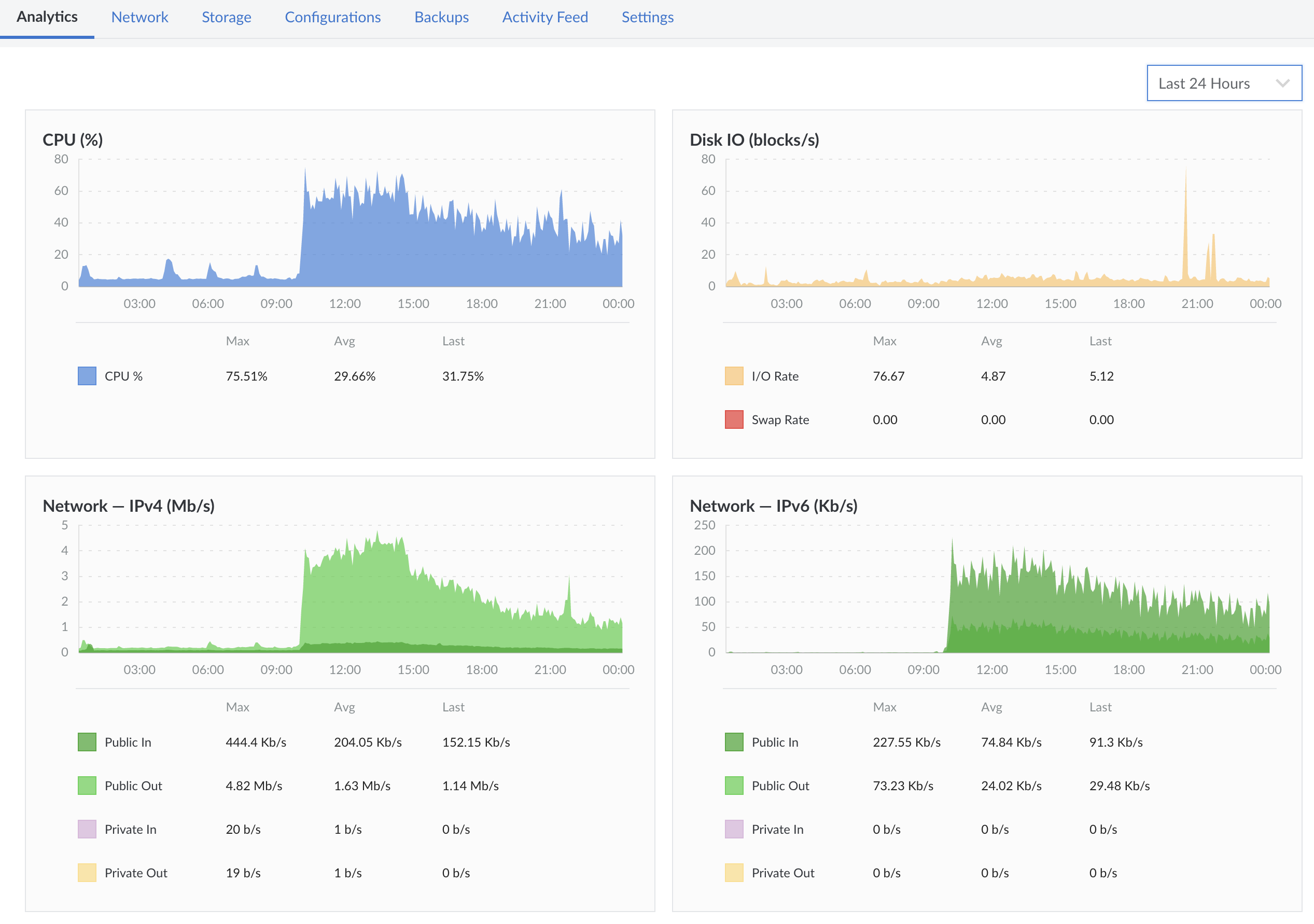
Task: Click I/O Rate max value 76.67
Action: tap(888, 376)
